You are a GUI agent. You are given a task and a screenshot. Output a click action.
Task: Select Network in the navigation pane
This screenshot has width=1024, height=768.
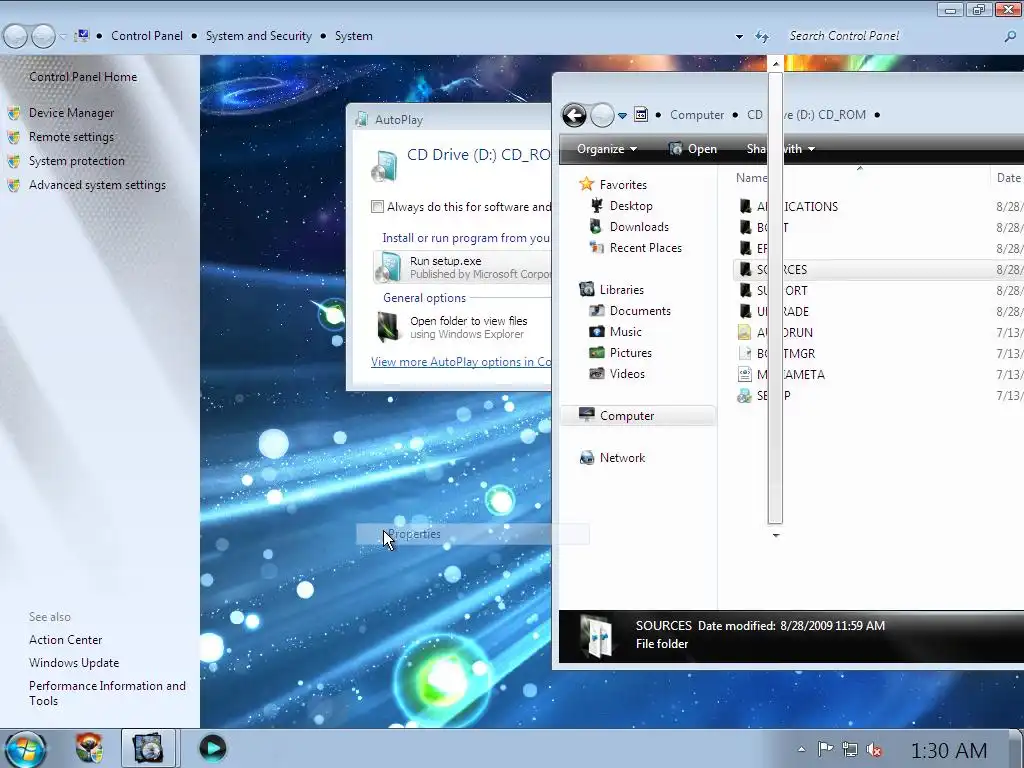coord(622,458)
